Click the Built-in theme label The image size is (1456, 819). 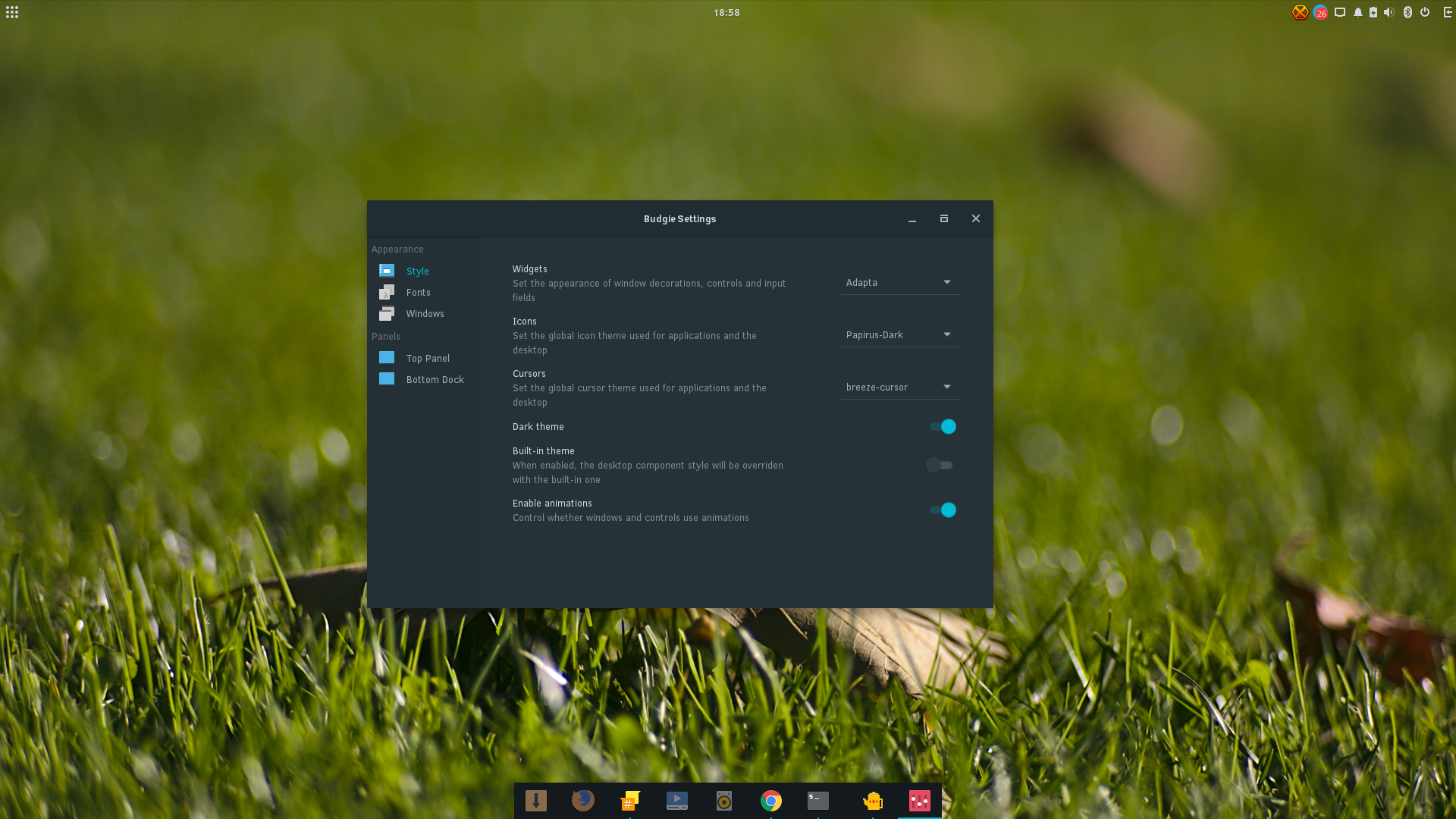coord(543,451)
